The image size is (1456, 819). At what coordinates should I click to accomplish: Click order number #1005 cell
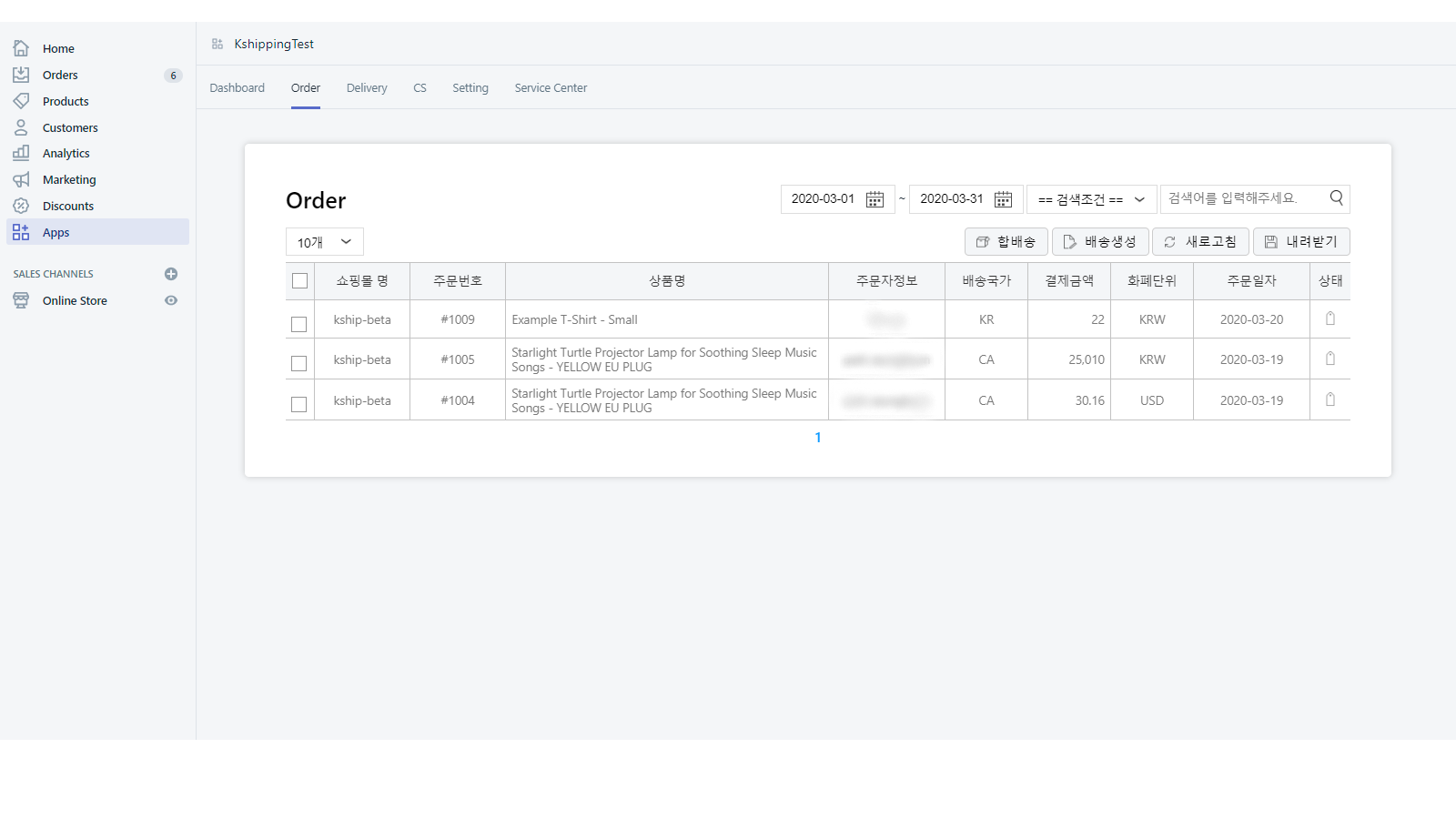pos(458,359)
